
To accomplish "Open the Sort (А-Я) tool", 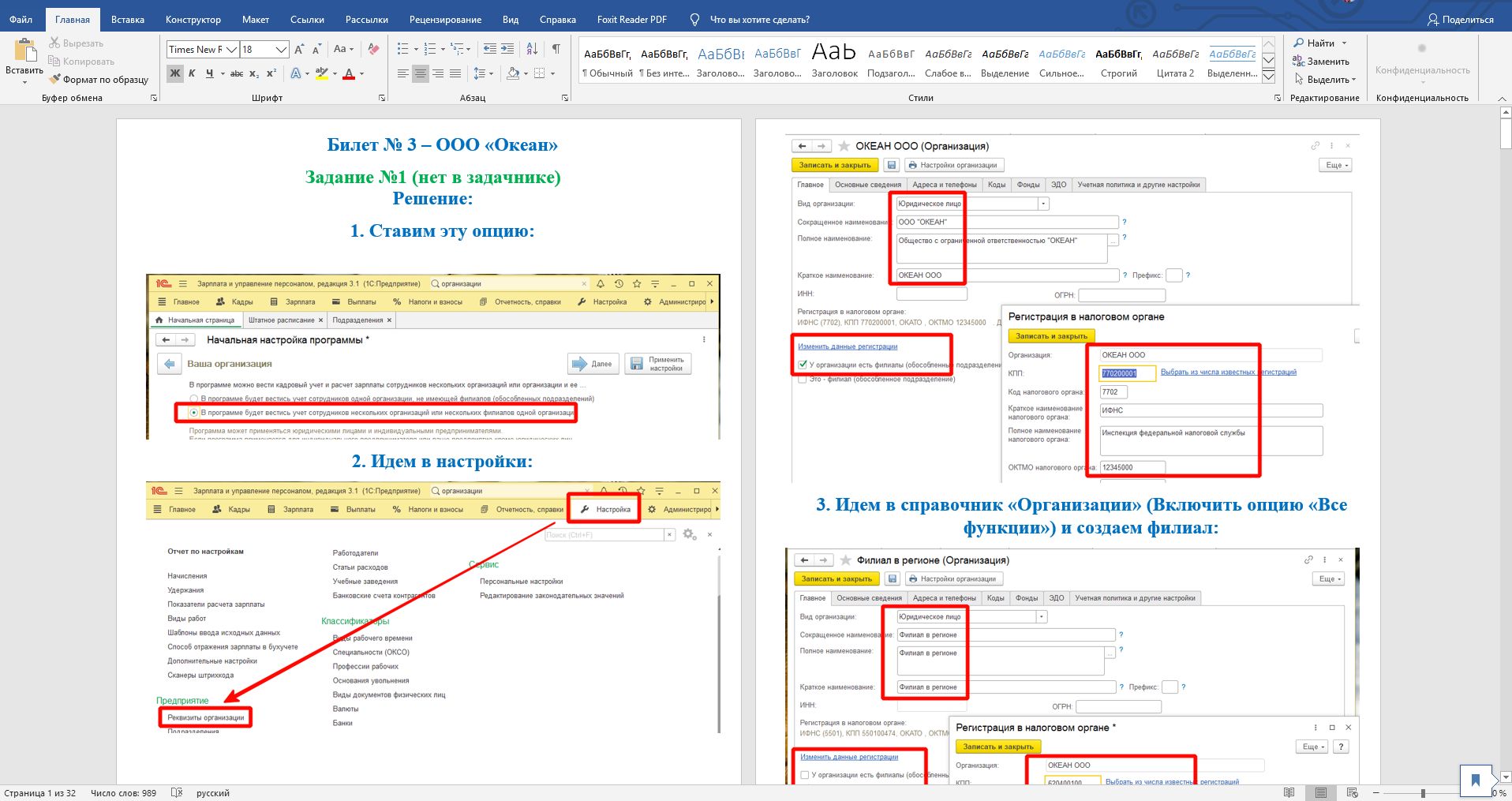I will 533,49.
